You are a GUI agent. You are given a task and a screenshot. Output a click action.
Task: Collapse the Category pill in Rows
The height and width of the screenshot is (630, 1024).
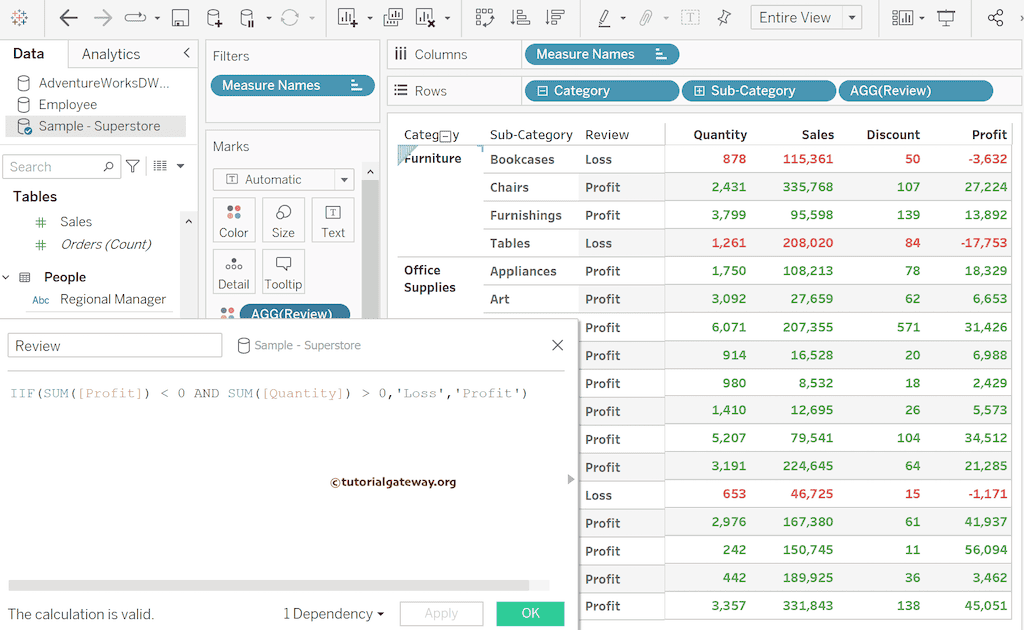pyautogui.click(x=542, y=91)
